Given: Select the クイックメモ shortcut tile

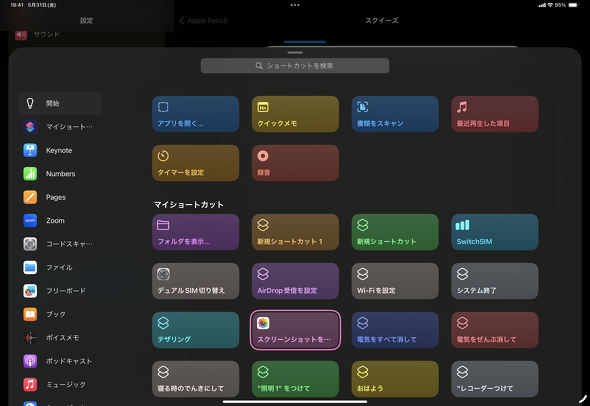Looking at the screenshot, I should coord(295,114).
